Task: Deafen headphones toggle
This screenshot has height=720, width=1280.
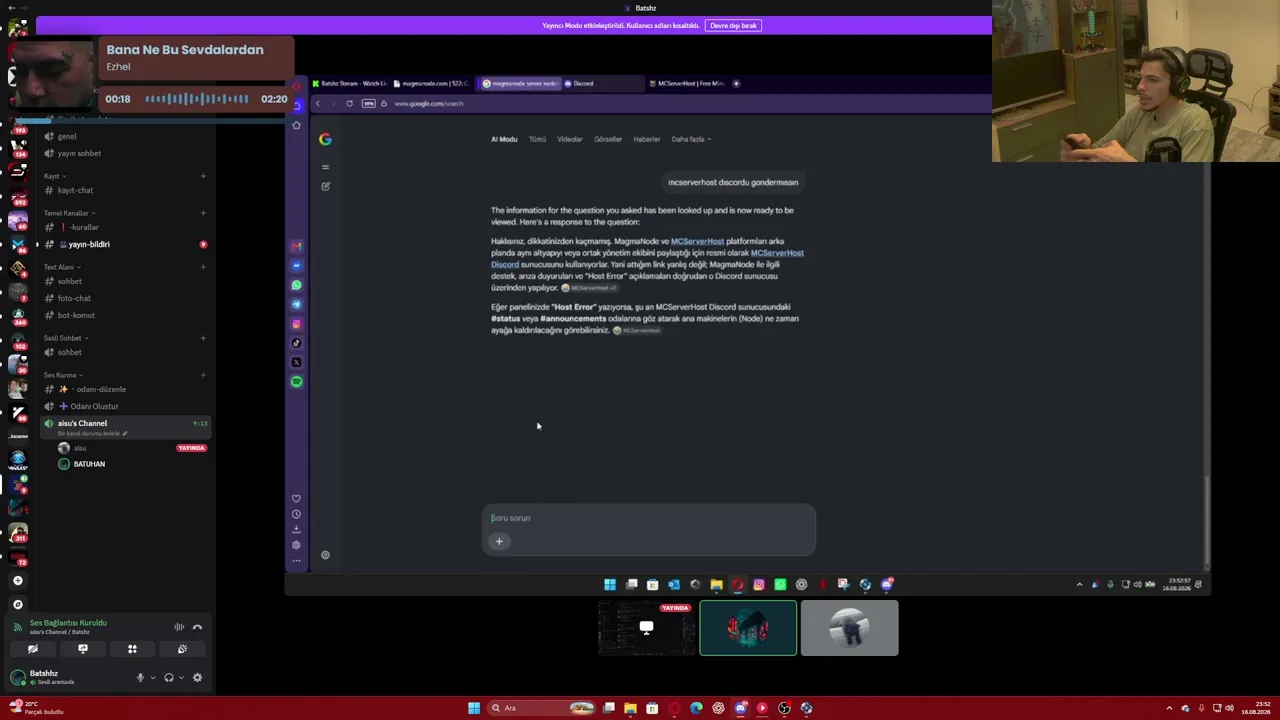Action: [x=168, y=678]
